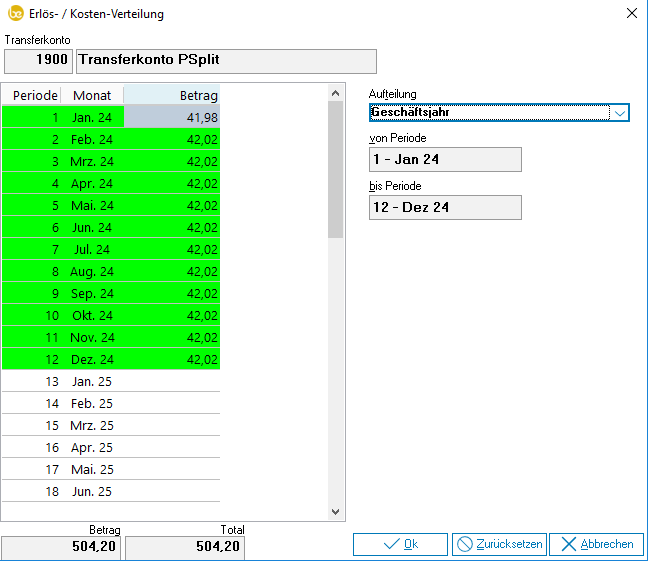Select the Dez. 24 period row
Image resolution: width=648 pixels, height=561 pixels.
pos(92,359)
